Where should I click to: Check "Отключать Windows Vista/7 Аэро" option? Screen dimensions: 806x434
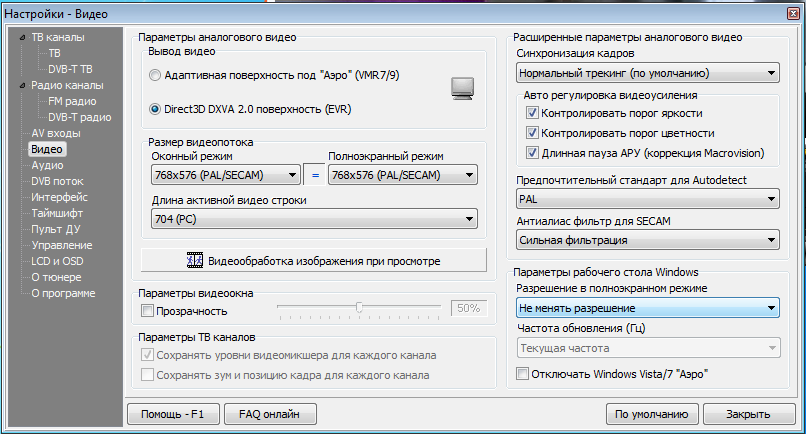tap(522, 374)
